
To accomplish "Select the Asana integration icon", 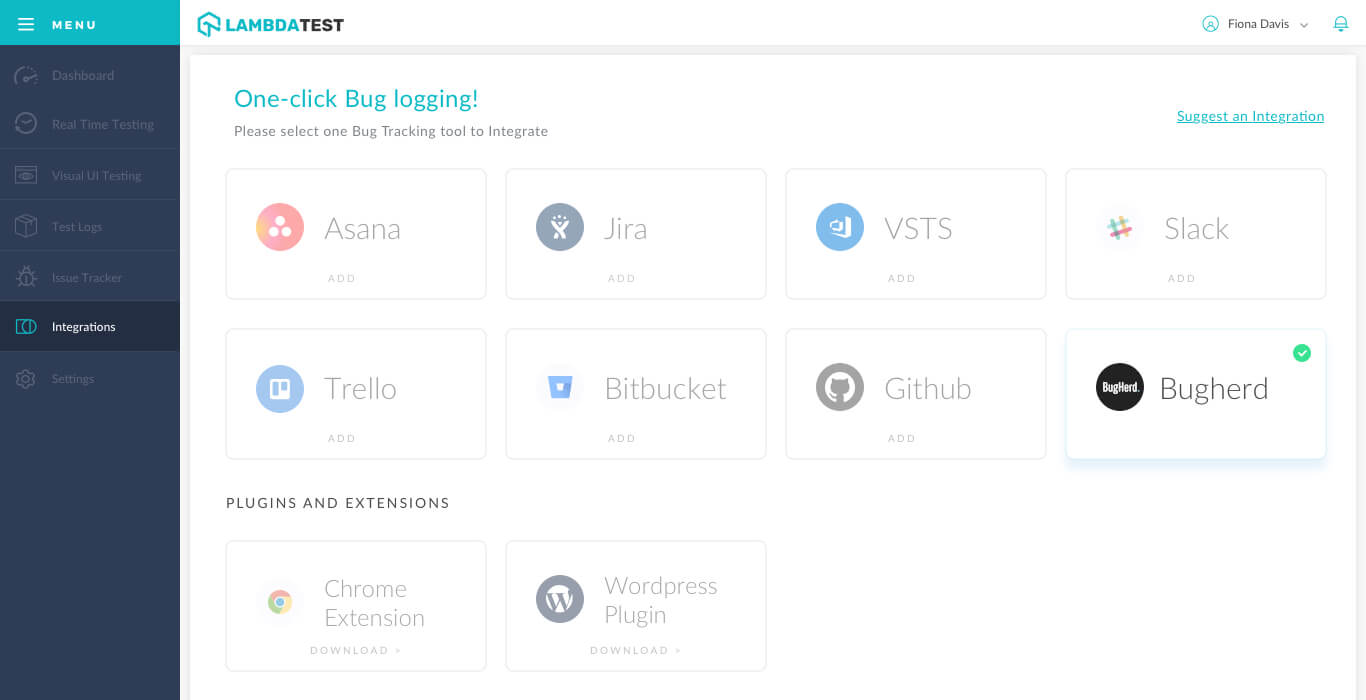I will tap(280, 227).
